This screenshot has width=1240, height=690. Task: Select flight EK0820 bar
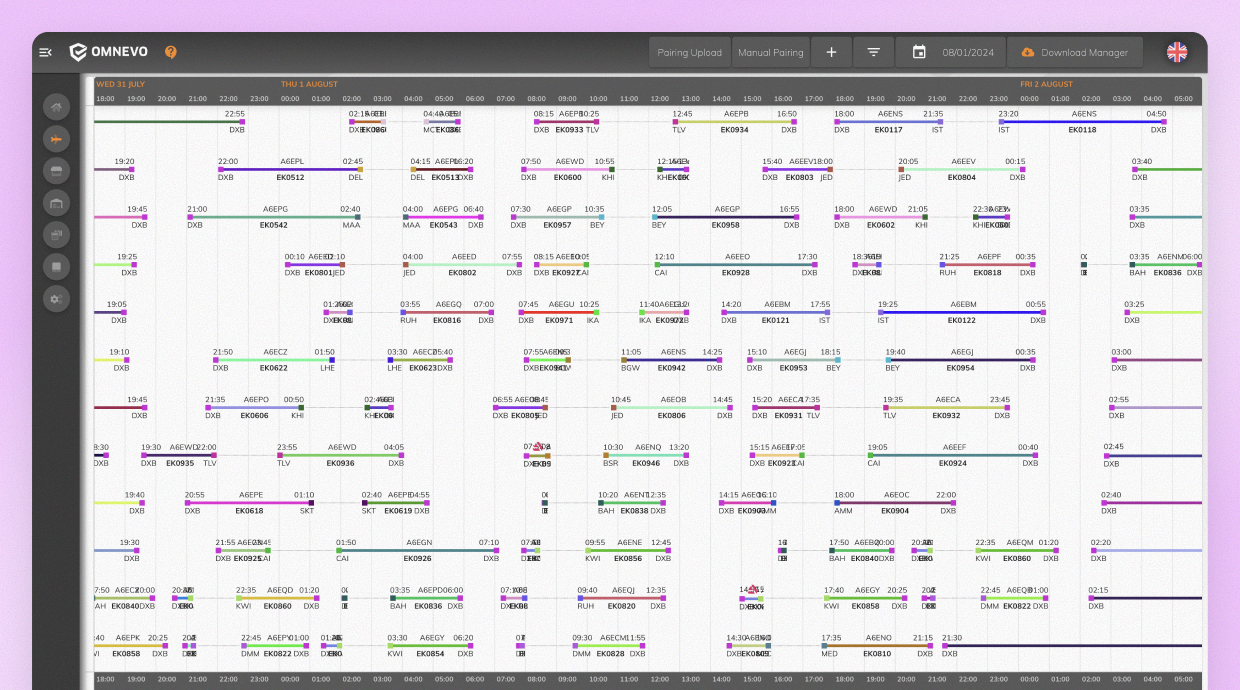point(621,598)
